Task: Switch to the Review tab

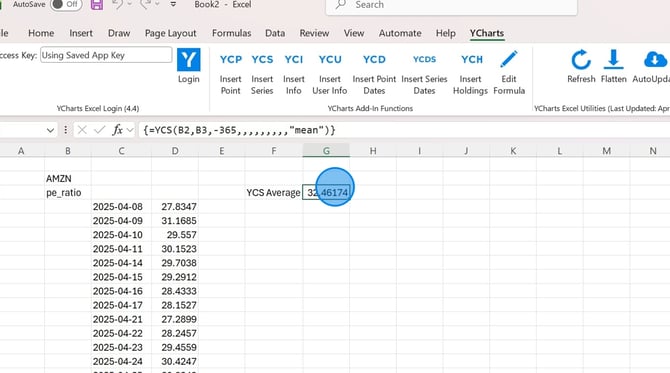Action: pos(314,33)
